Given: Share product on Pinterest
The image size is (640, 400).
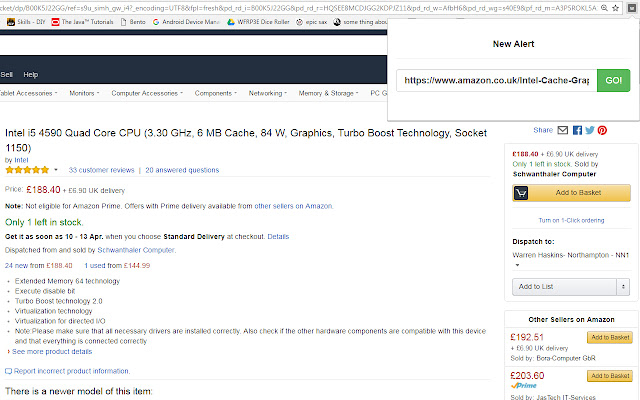Looking at the screenshot, I should (x=602, y=130).
